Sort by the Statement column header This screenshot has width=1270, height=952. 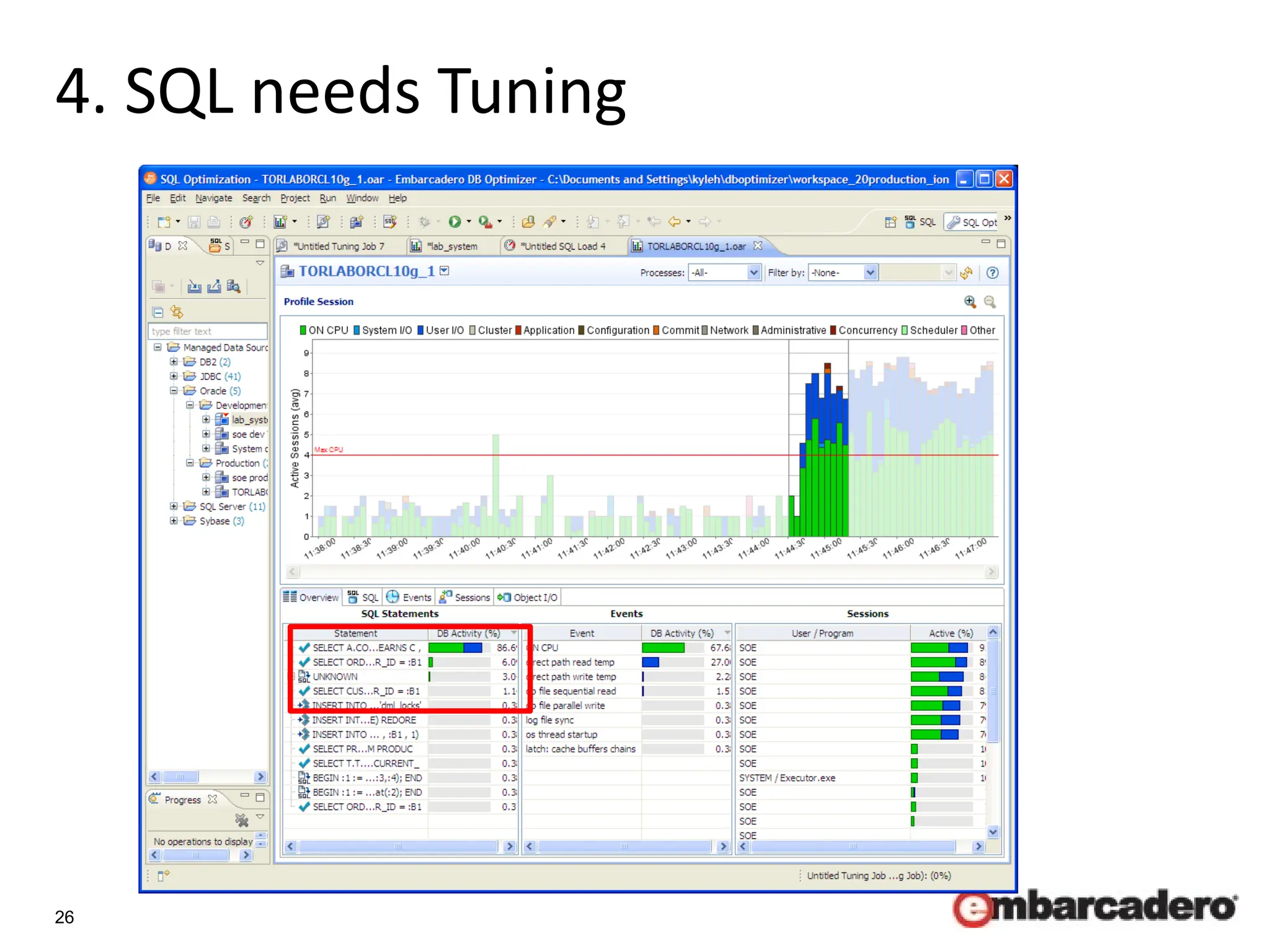coord(356,633)
